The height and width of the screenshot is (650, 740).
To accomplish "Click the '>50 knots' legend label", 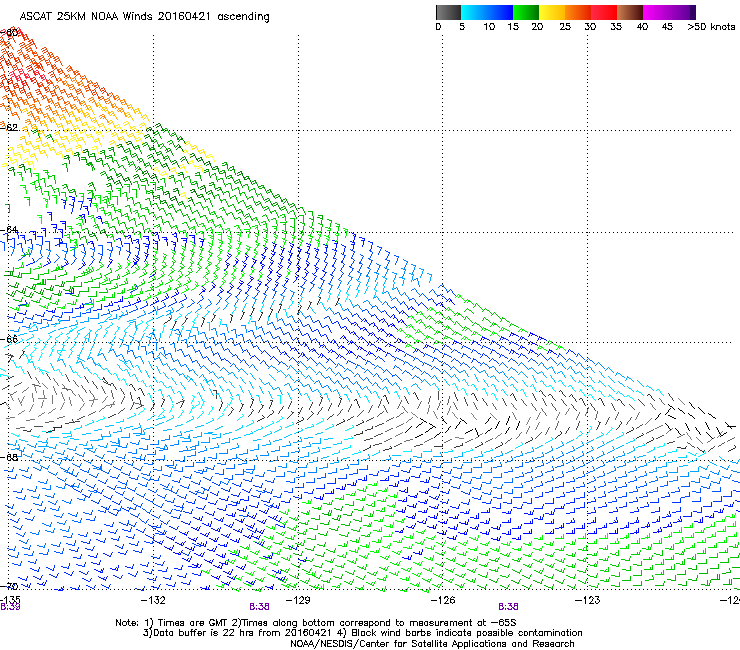I will click(x=711, y=27).
